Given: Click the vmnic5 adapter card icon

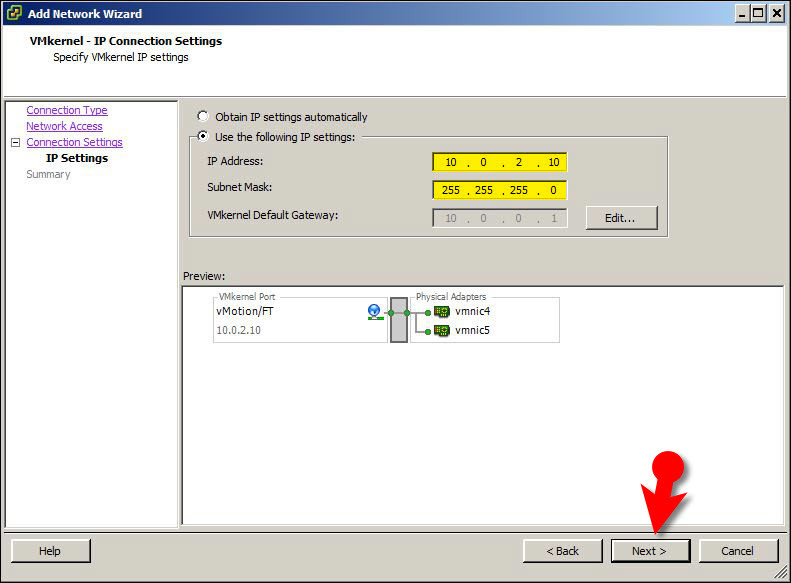Looking at the screenshot, I should [x=441, y=331].
